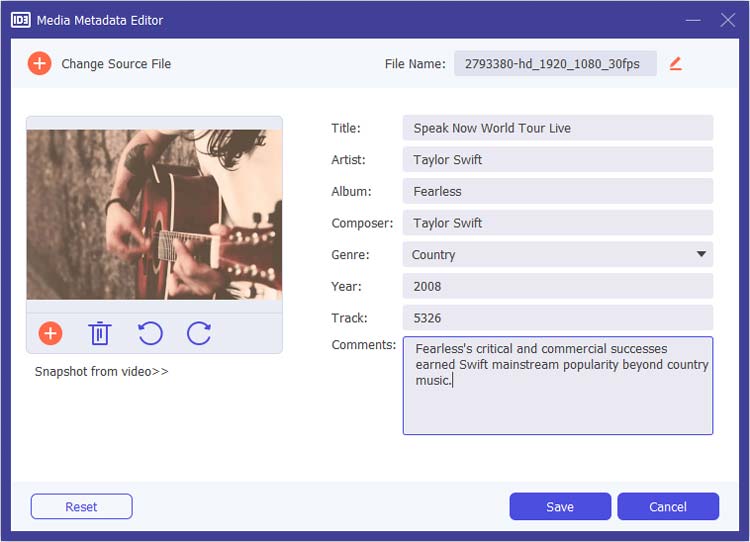The height and width of the screenshot is (542, 750).
Task: Click the 'Title:' label
Action: click(x=346, y=128)
